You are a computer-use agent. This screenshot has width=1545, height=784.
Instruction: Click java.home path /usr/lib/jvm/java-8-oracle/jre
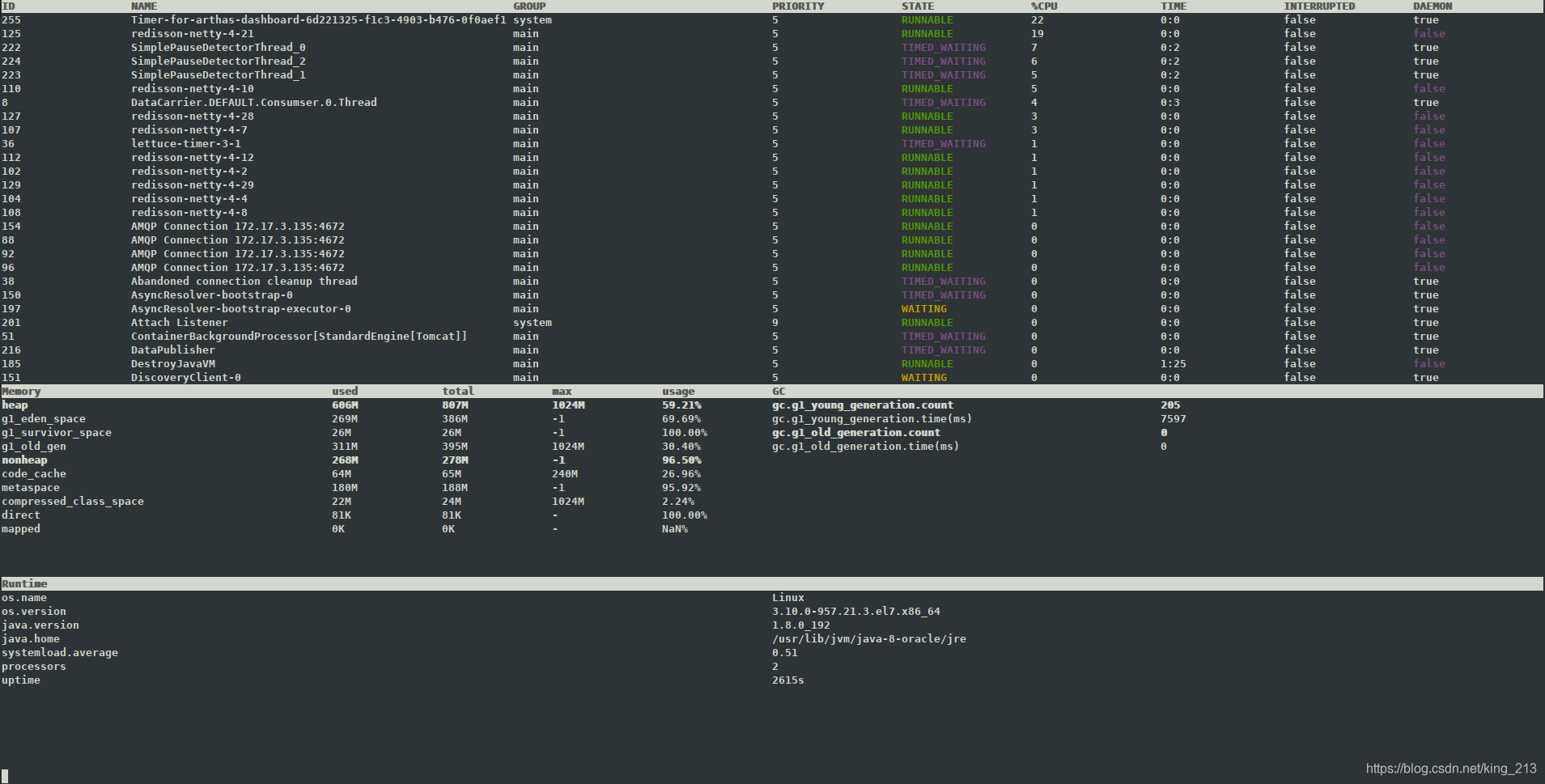(869, 639)
